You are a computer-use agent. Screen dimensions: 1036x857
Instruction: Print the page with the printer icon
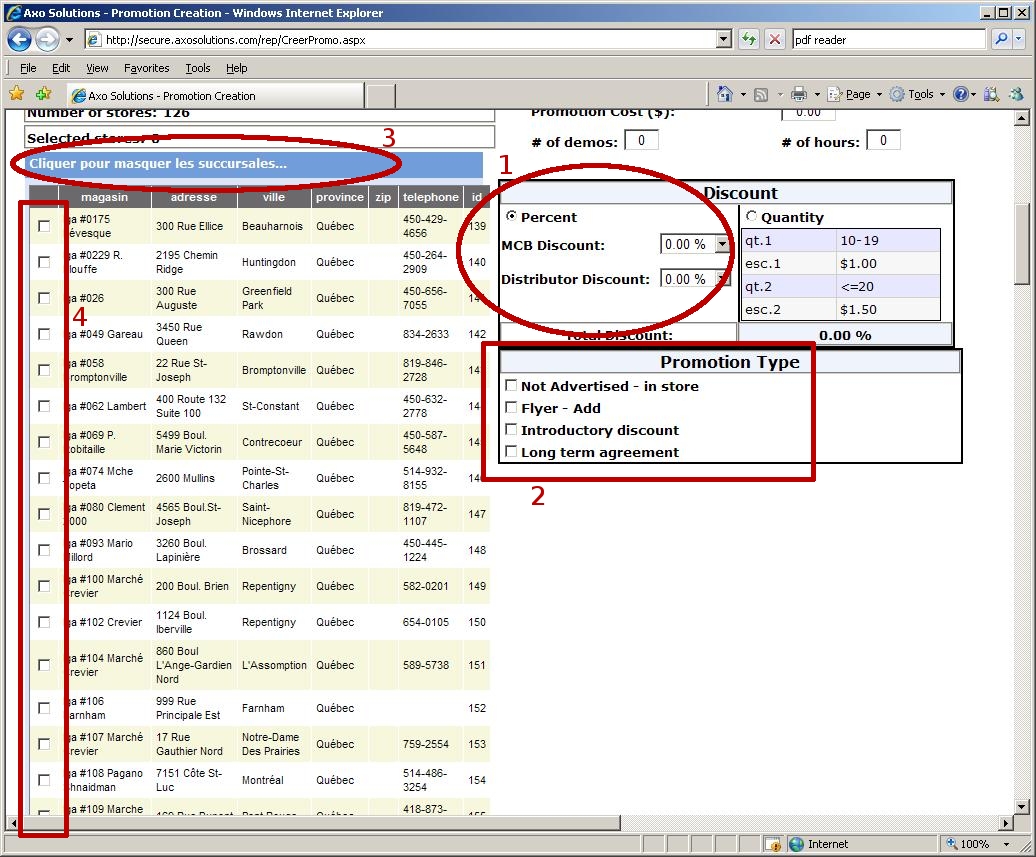click(799, 94)
